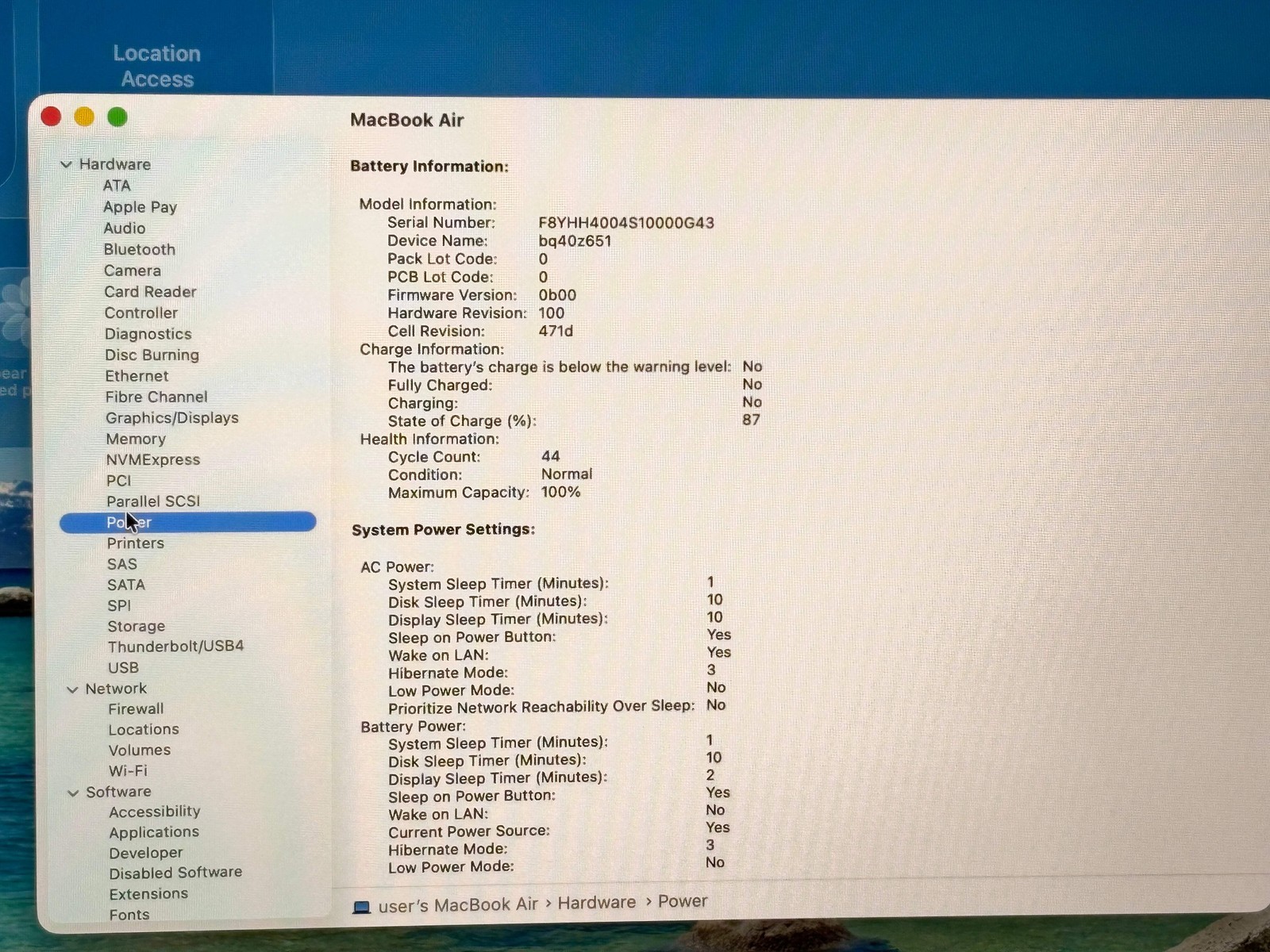Click the System Power Settings heading
The height and width of the screenshot is (952, 1270).
point(444,529)
